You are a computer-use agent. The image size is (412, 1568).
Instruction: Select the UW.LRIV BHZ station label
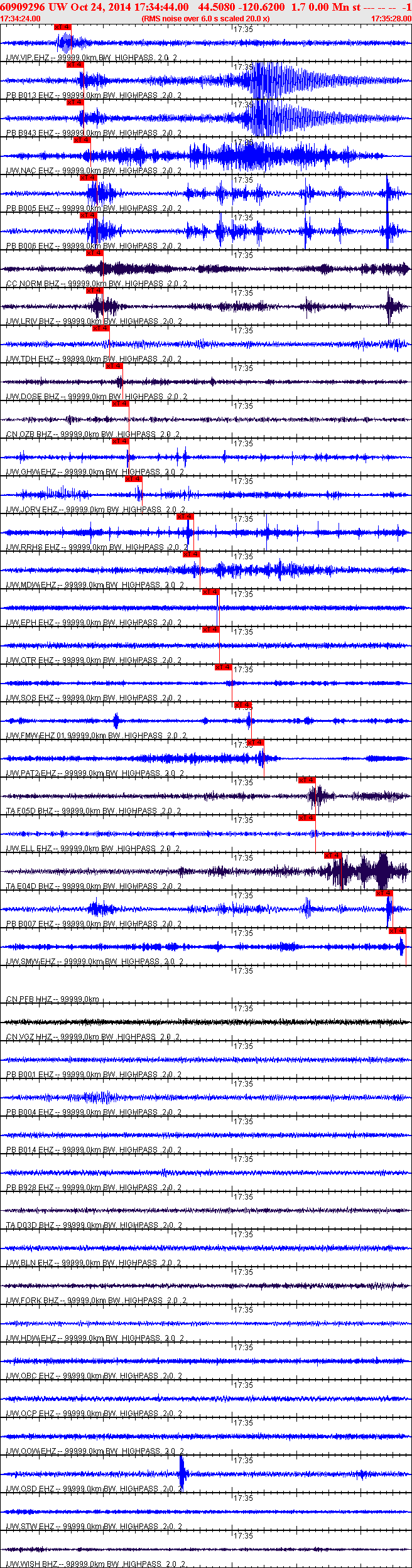94,321
